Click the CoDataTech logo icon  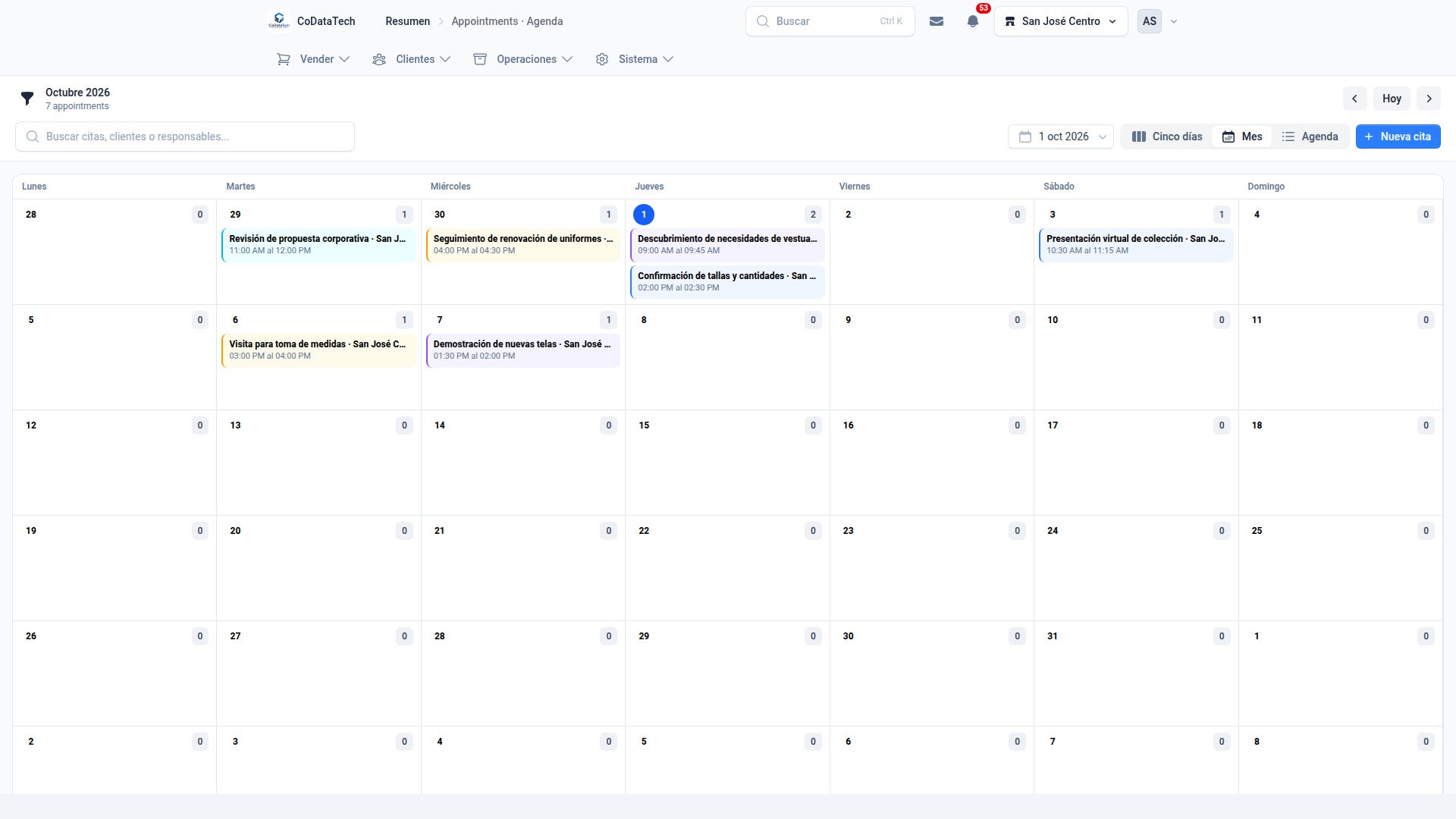pos(279,21)
